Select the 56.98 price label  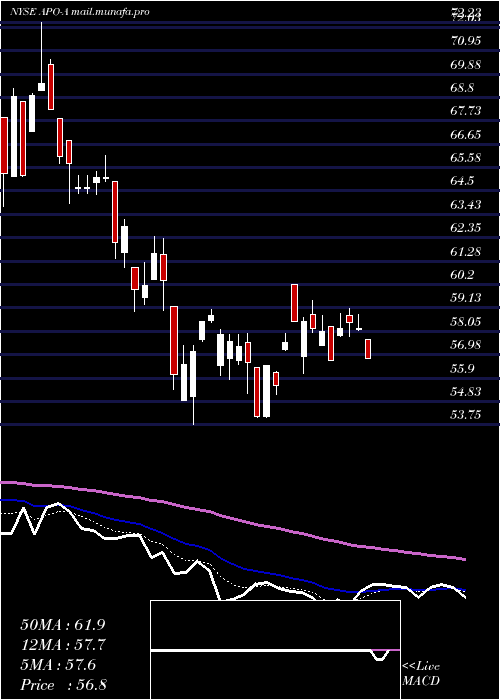tap(465, 345)
